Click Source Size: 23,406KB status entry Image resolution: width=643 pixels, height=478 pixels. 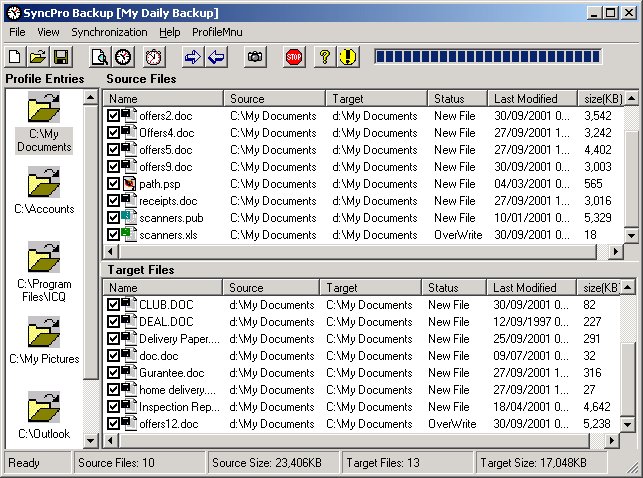pyautogui.click(x=274, y=463)
